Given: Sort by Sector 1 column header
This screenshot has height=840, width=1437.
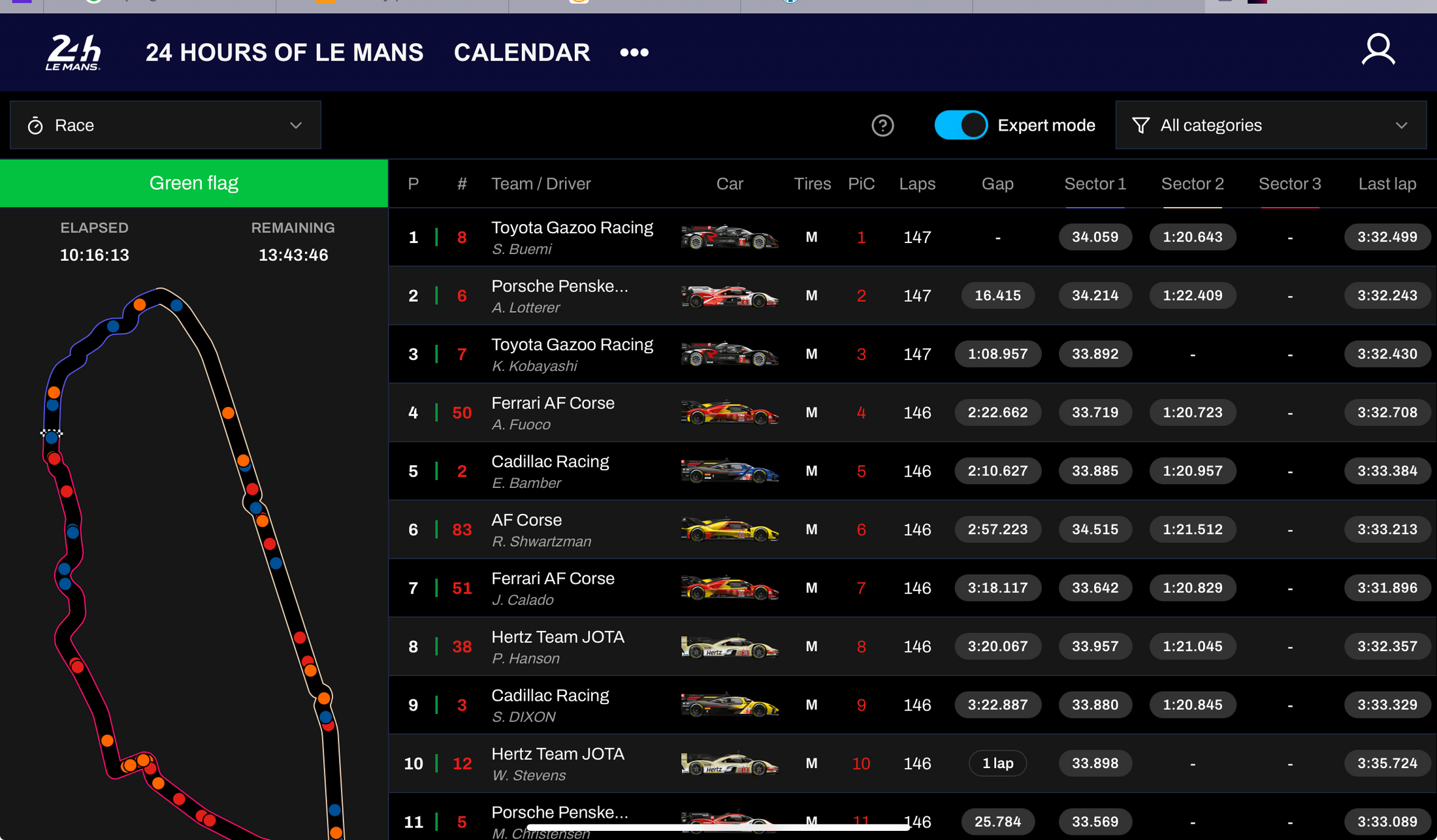Looking at the screenshot, I should tap(1095, 184).
